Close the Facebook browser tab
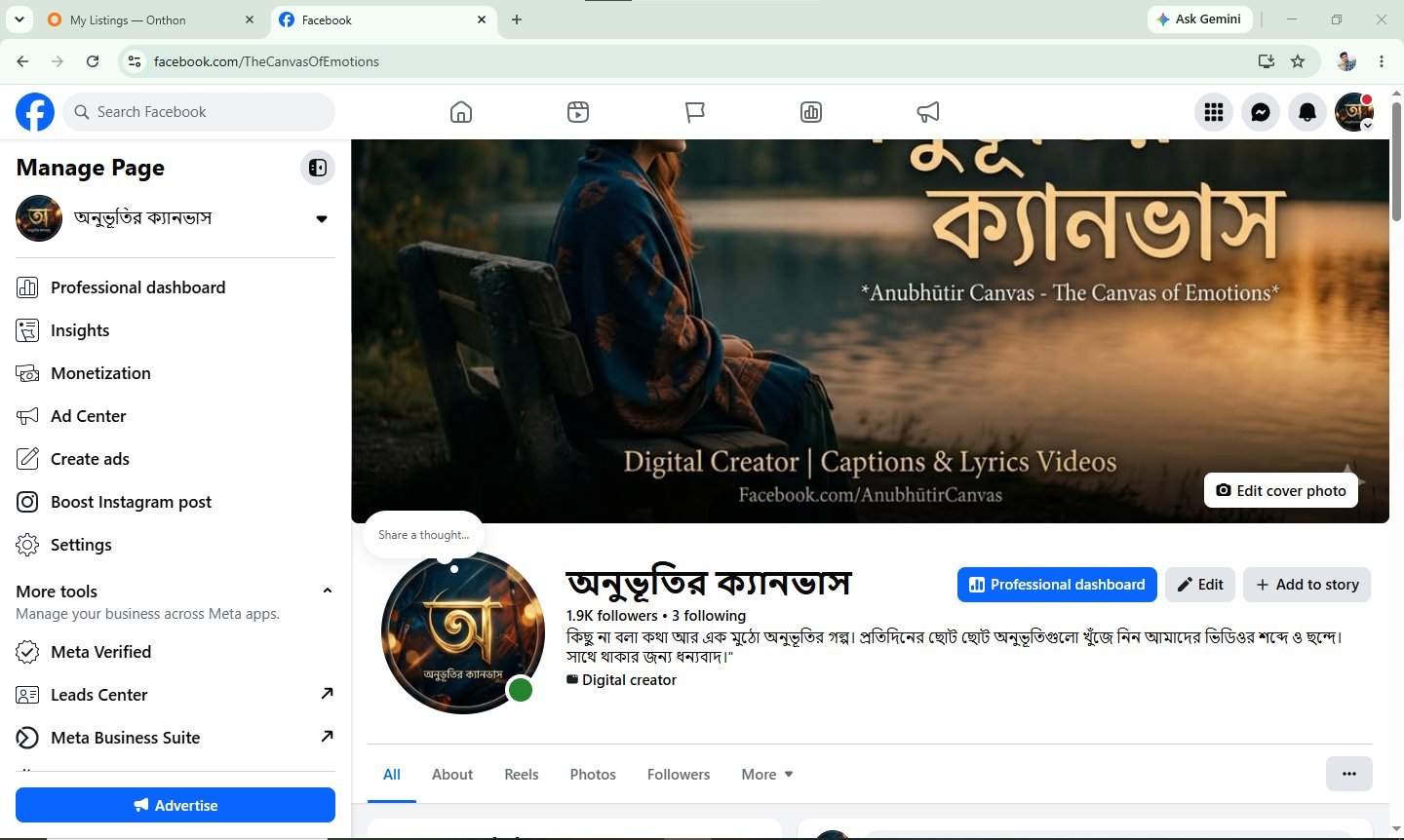The height and width of the screenshot is (840, 1404). 482,19
